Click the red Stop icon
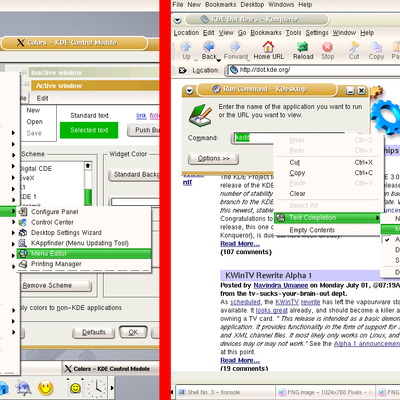The image size is (400, 400). [327, 47]
